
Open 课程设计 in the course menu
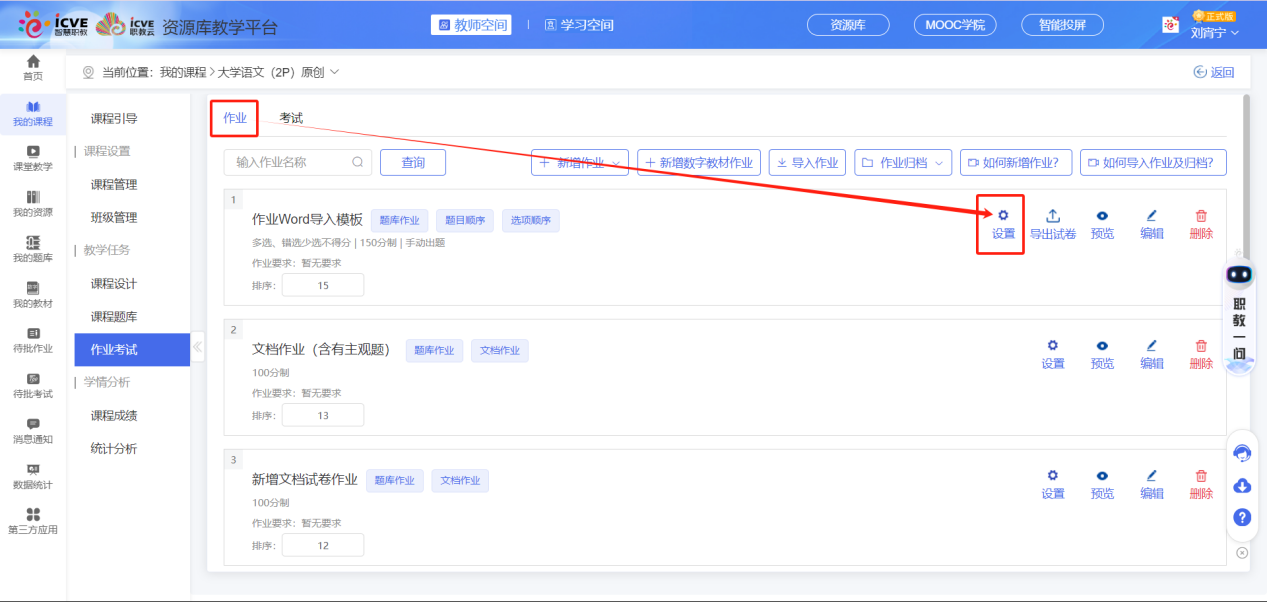[x=114, y=284]
